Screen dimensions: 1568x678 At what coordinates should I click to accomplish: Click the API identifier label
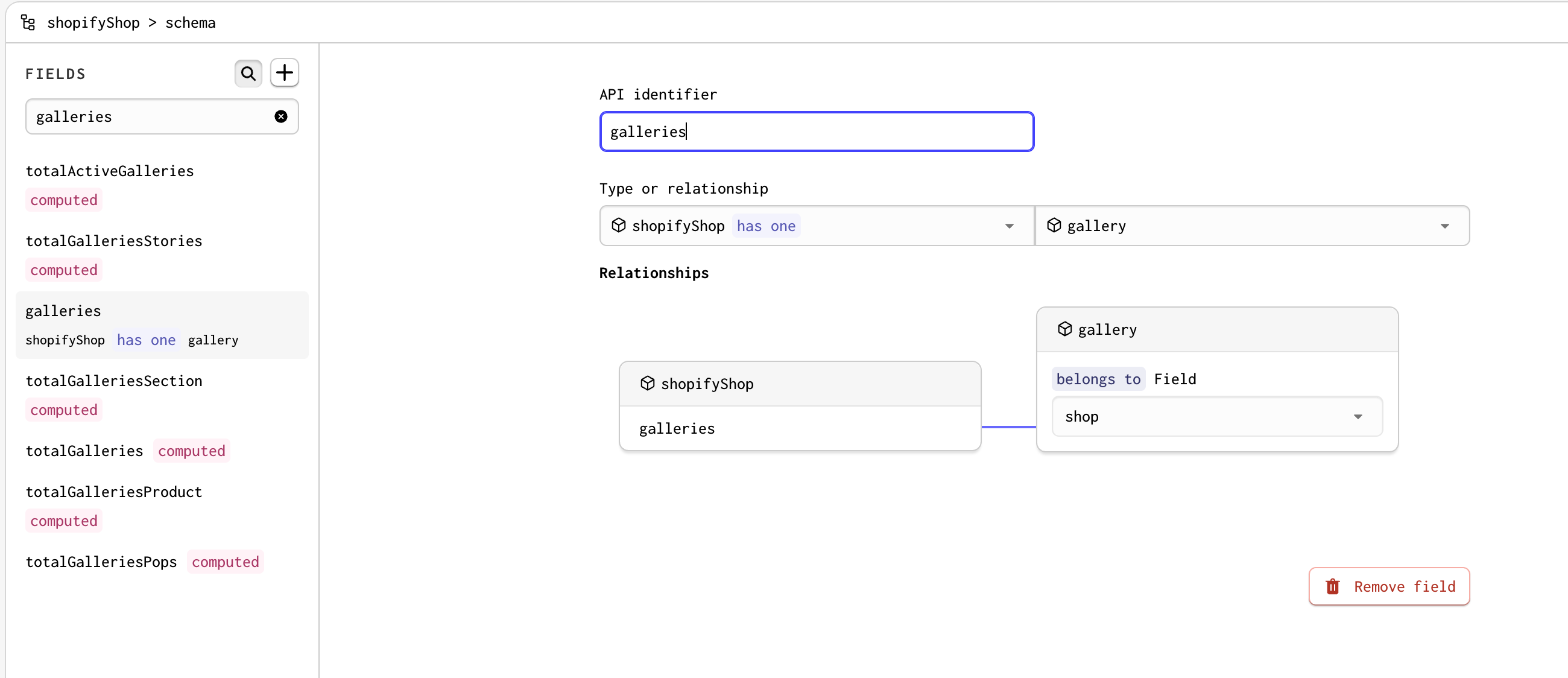pos(658,94)
